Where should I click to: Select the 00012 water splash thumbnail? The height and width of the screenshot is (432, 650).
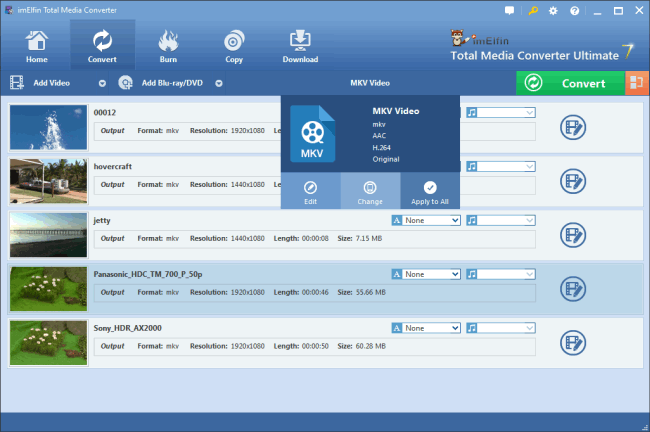(49, 127)
